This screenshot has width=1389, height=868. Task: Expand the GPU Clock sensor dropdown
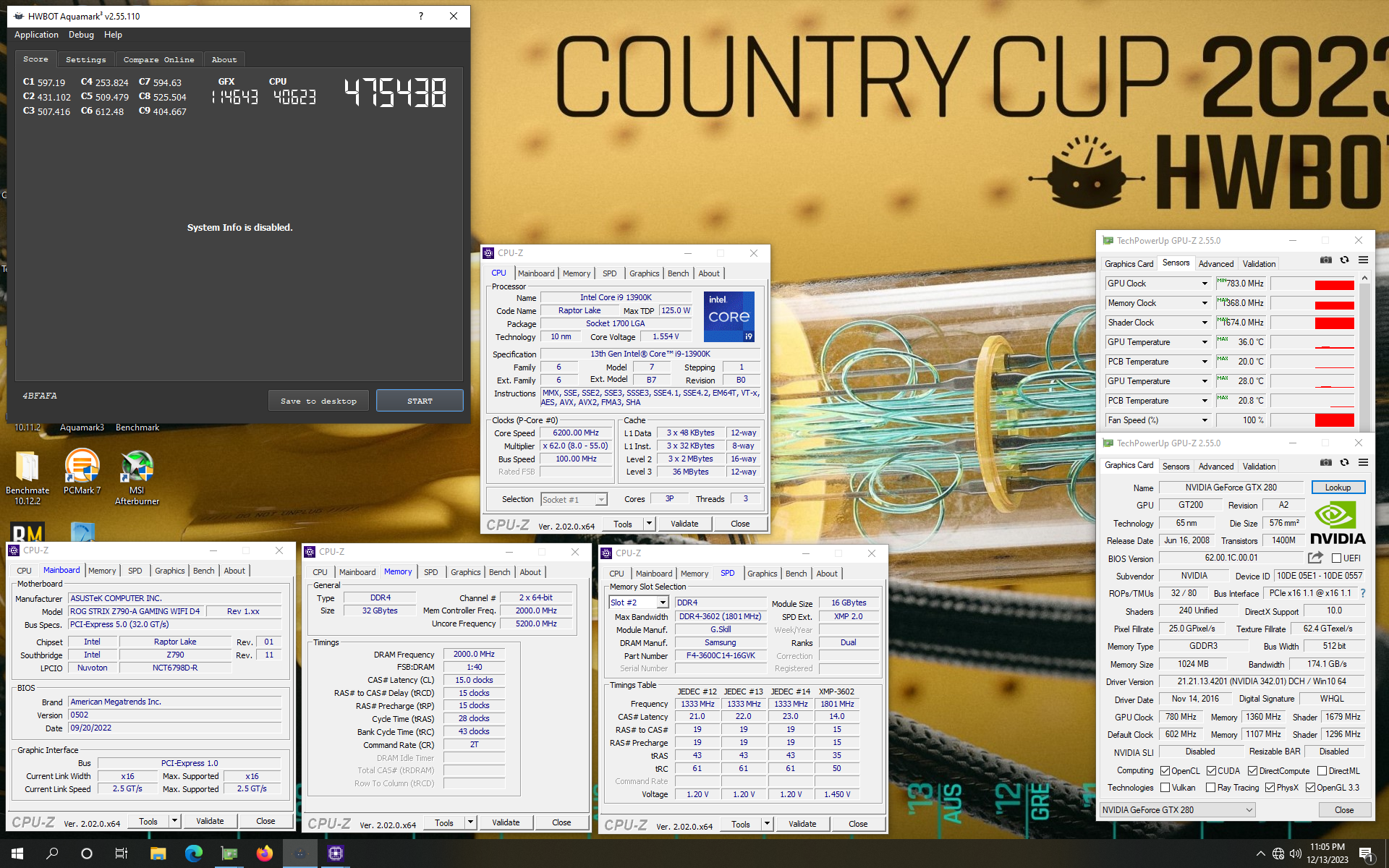1205,284
